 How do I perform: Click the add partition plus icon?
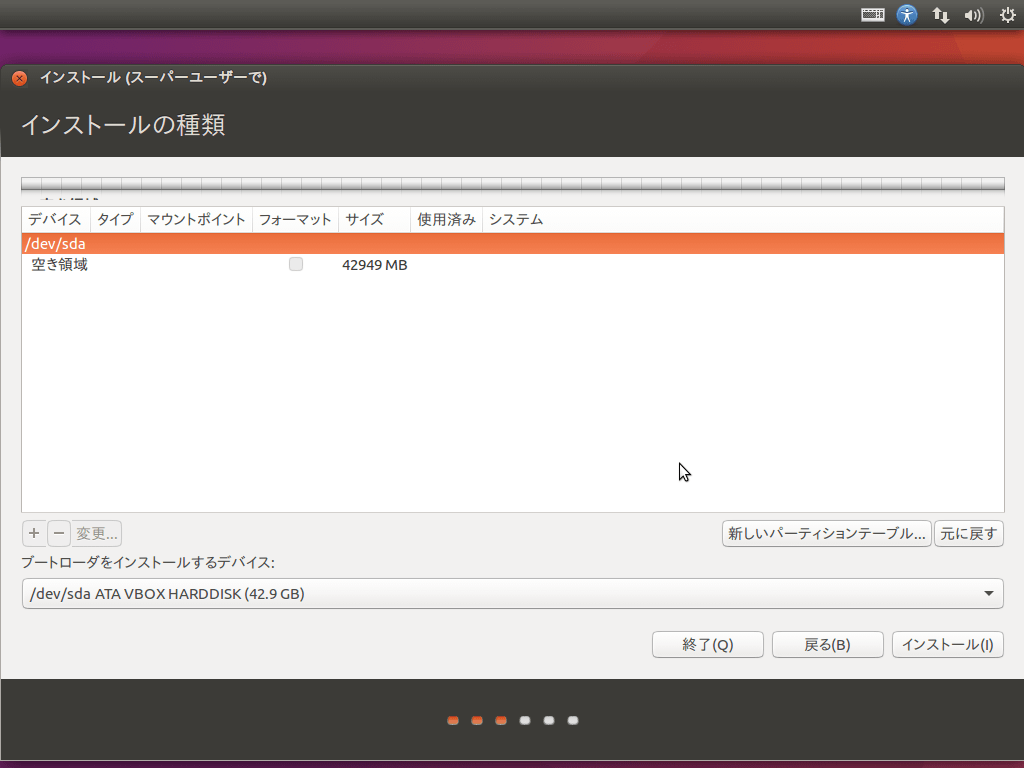pyautogui.click(x=33, y=533)
